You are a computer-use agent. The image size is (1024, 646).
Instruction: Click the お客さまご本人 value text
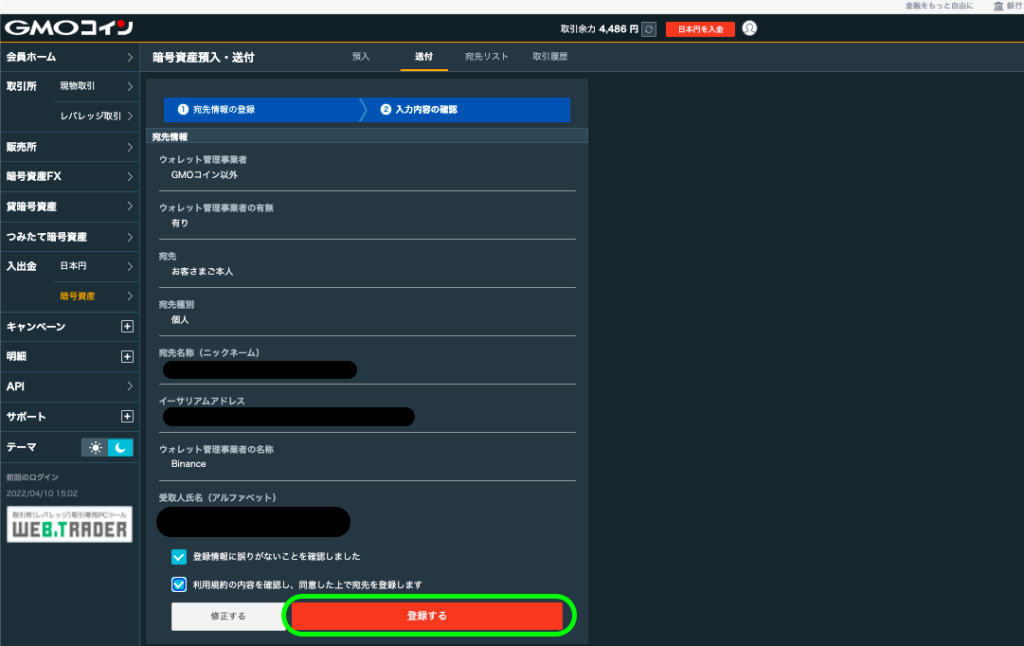pyautogui.click(x=202, y=272)
